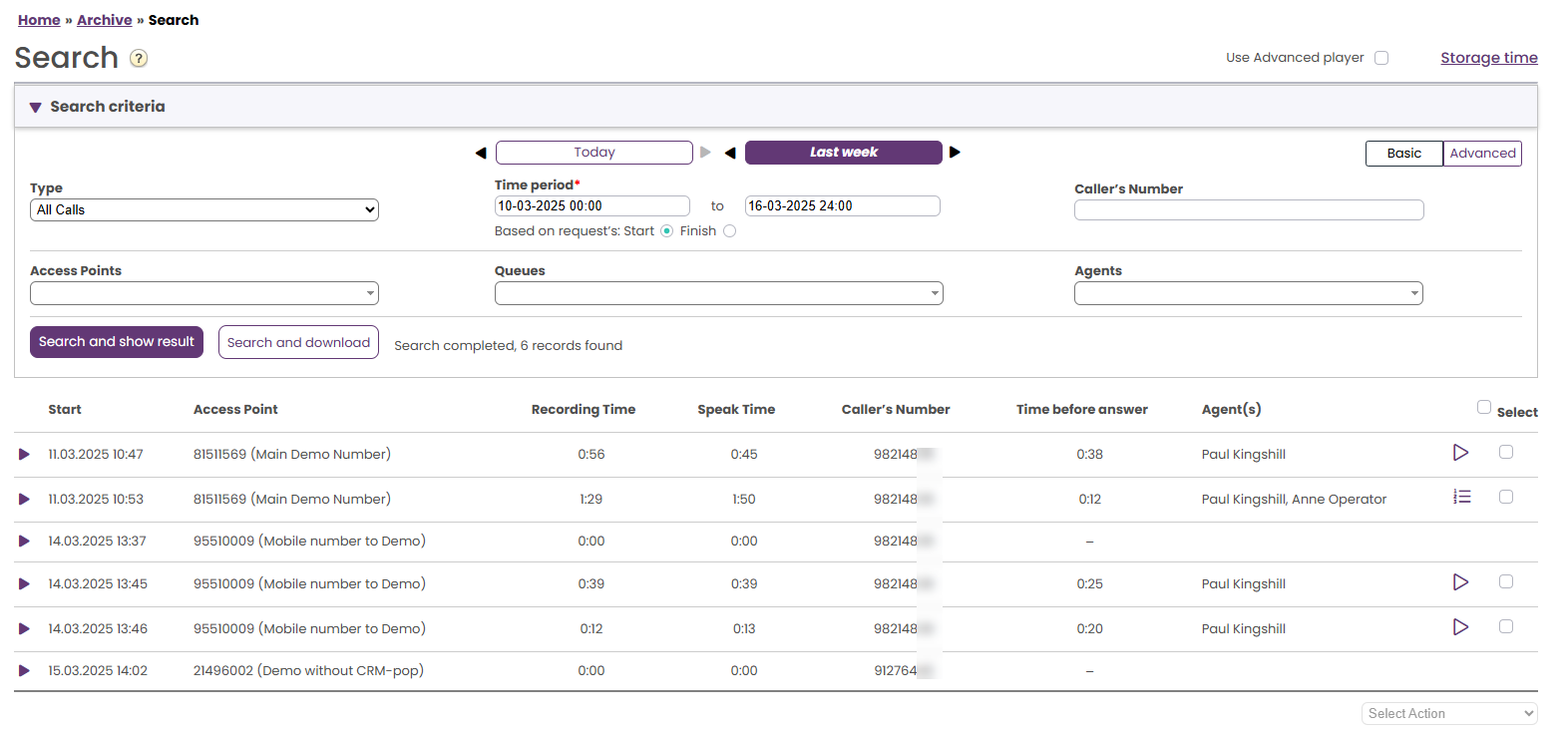Enable the Use Advanced player checkbox
Viewport: 1568px width, 735px height.
(x=1381, y=58)
